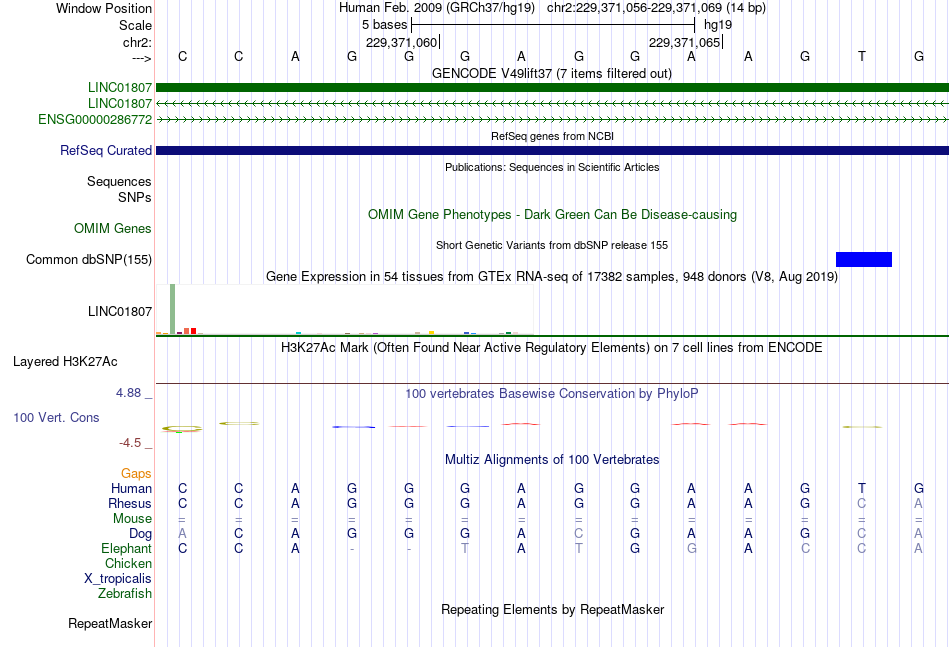Click the 229,371,060 coordinate marker
The image size is (950, 647).
(x=401, y=42)
